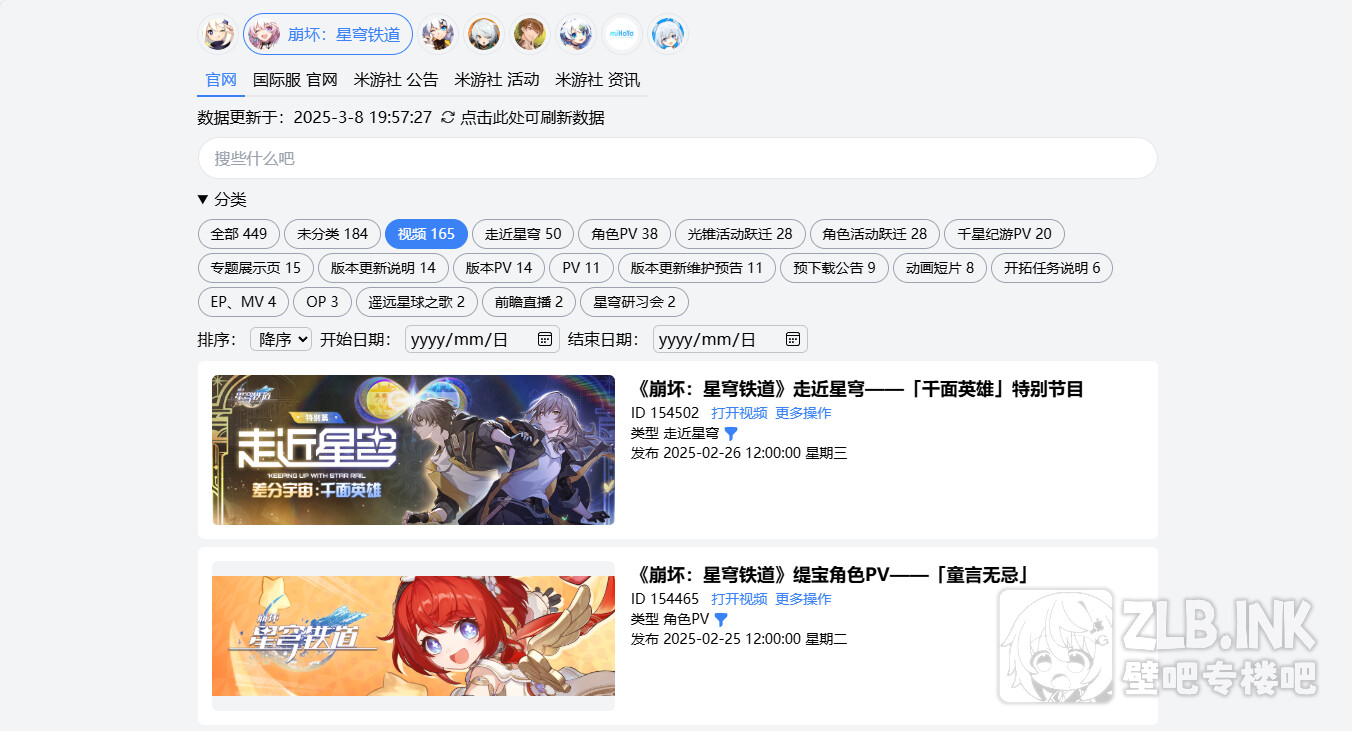Click 更多操作 link for ID 154465

[803, 599]
